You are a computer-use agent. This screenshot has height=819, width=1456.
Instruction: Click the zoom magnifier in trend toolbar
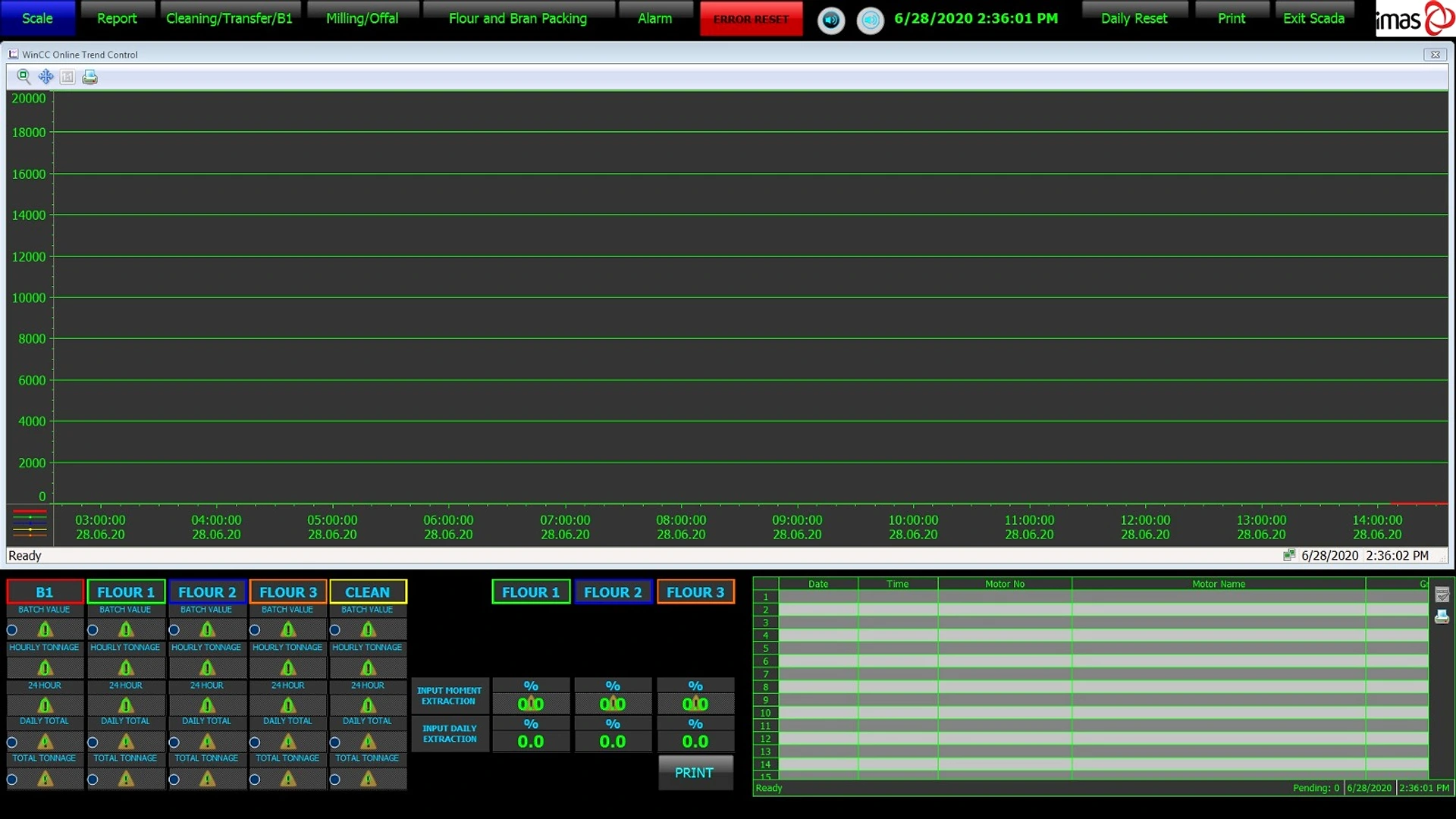(x=24, y=77)
